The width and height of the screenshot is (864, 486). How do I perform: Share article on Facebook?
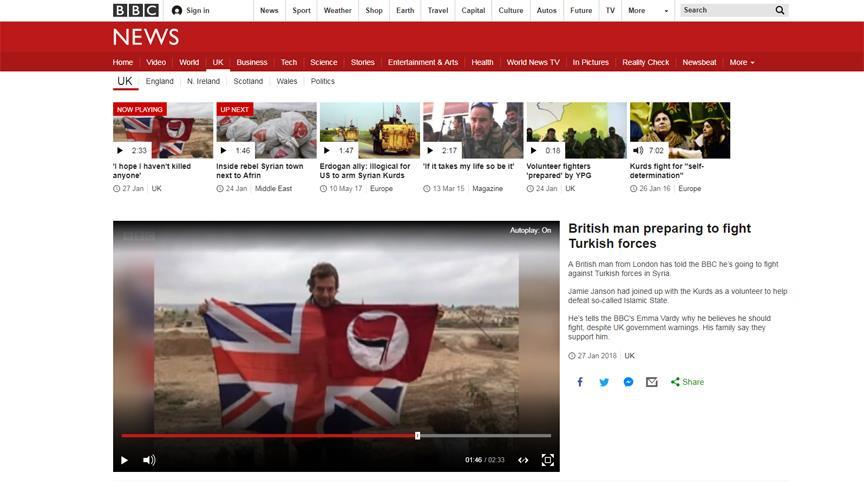click(580, 382)
